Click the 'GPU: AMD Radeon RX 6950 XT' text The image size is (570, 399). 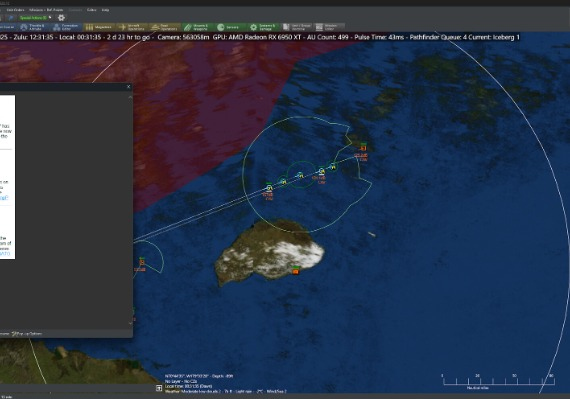[257, 37]
